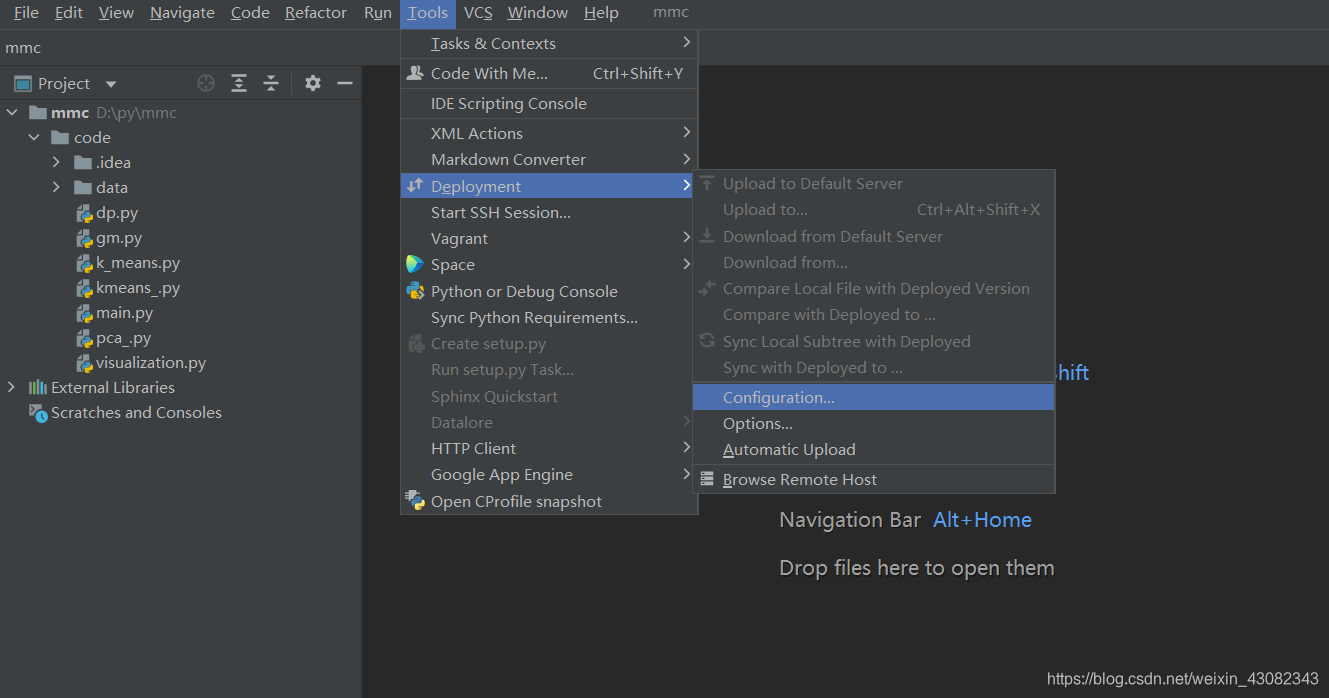Choose Browse Remote Host
The image size is (1329, 698).
[874, 480]
